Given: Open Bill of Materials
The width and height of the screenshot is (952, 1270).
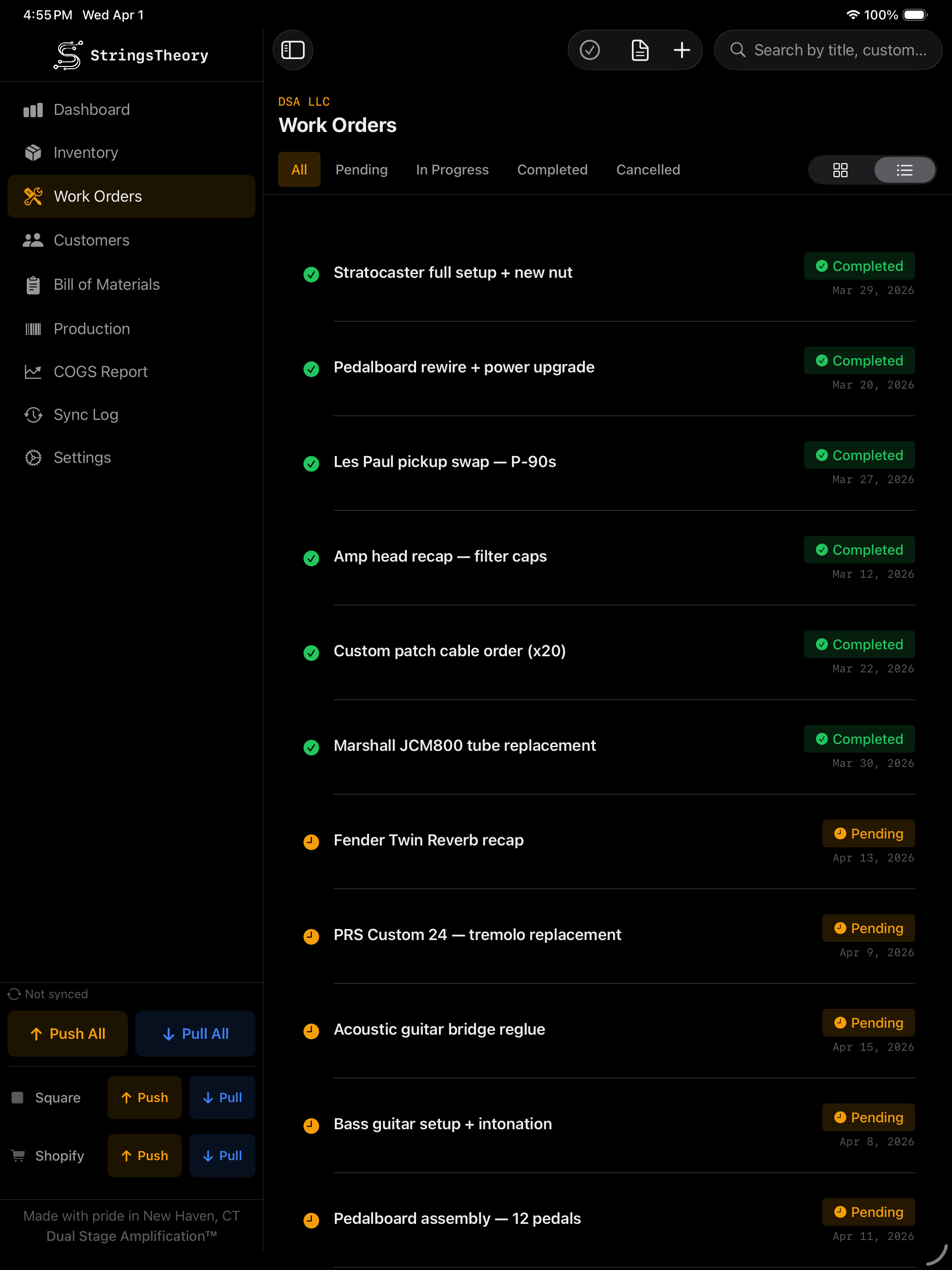Looking at the screenshot, I should pos(107,284).
